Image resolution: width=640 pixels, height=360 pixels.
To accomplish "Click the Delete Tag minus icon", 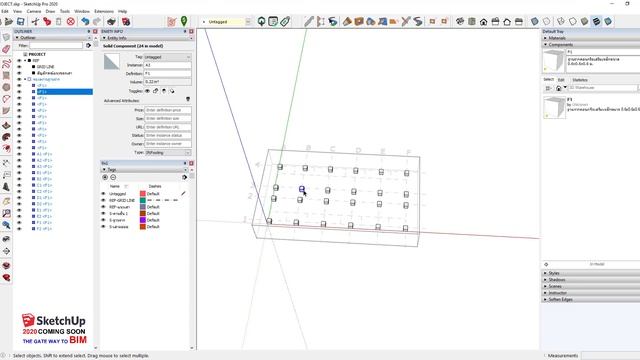I will coord(113,177).
